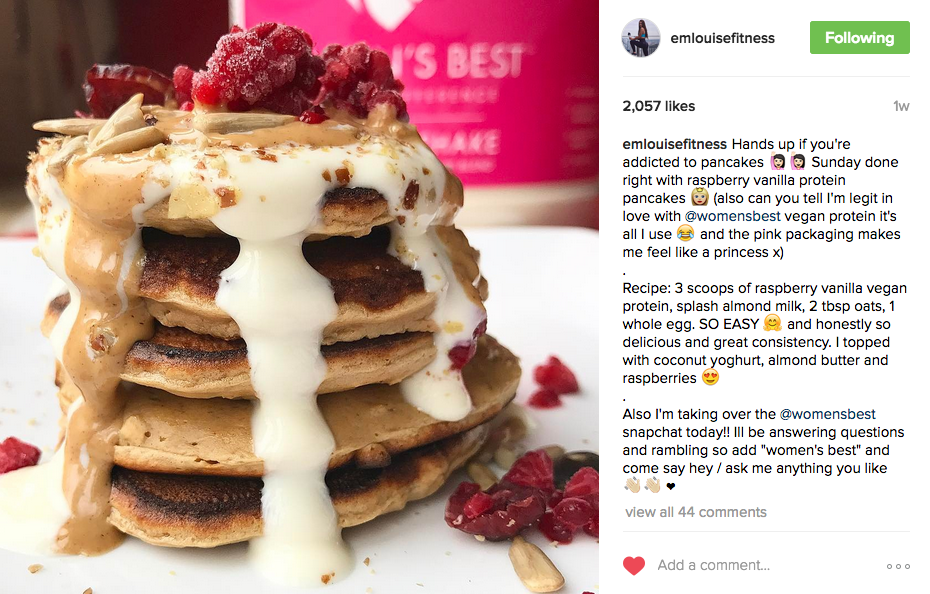The height and width of the screenshot is (594, 930).
Task: Expand view all 44 comments
Action: click(696, 512)
